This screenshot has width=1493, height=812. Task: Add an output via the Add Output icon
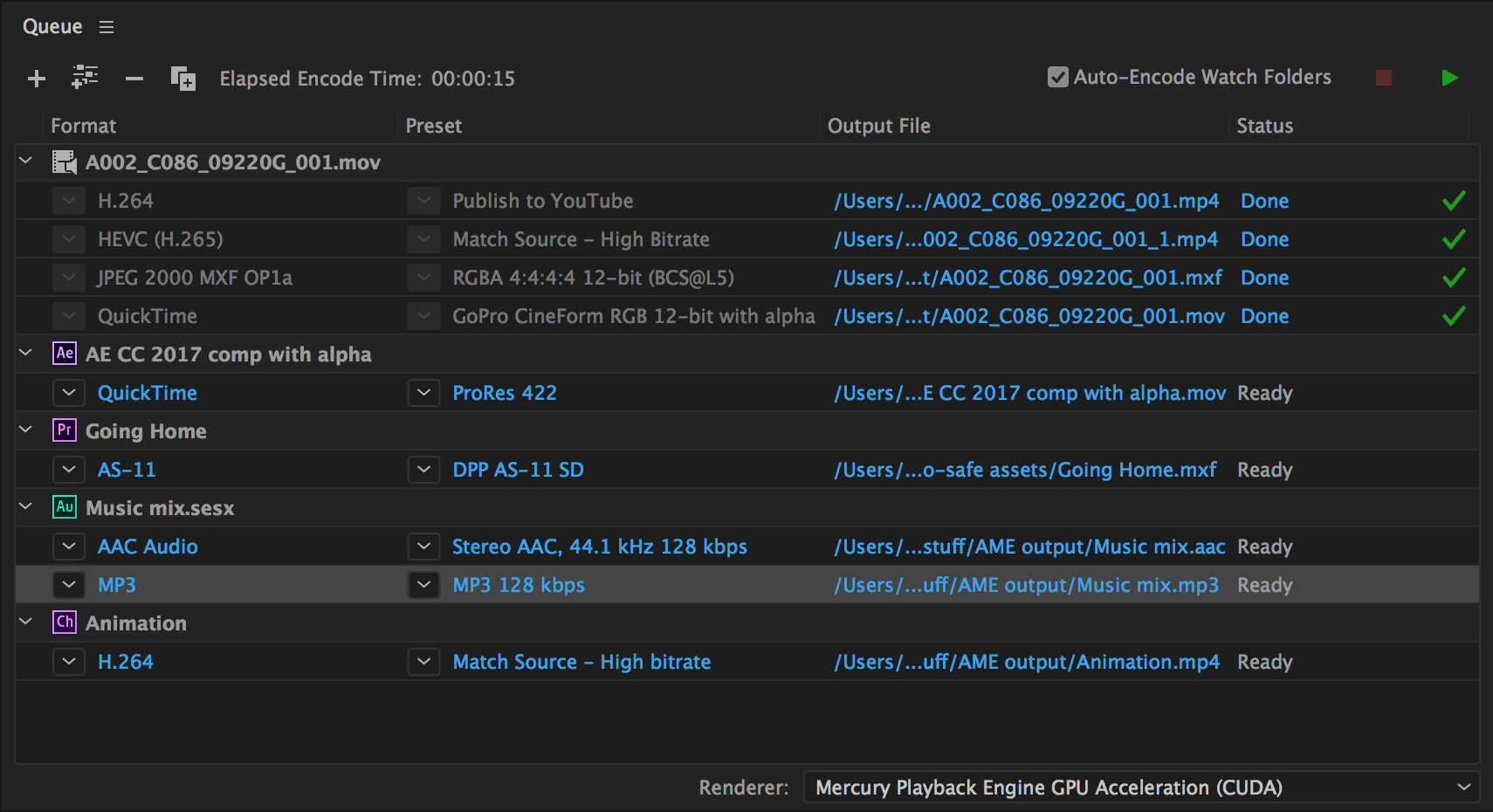pyautogui.click(x=182, y=78)
